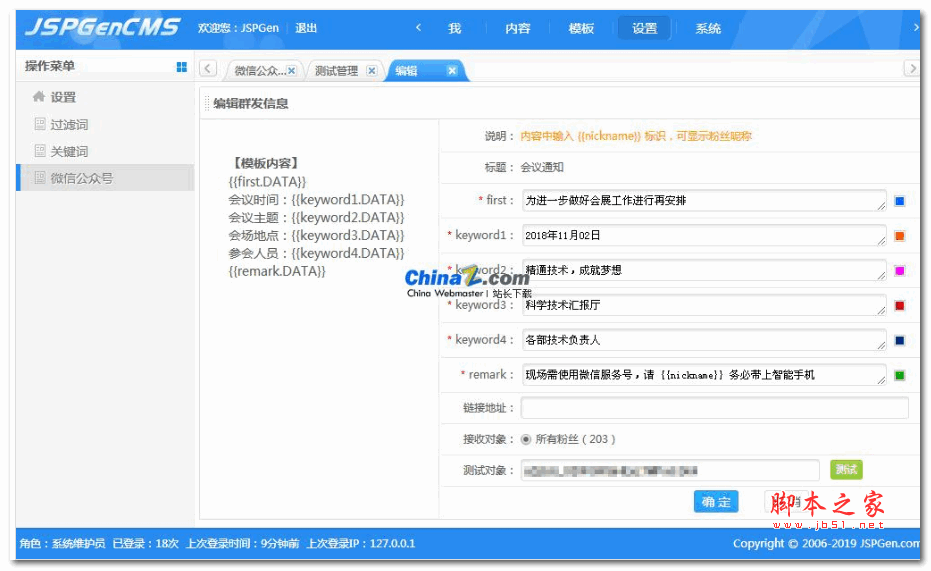Screen dimensions: 931x571
Task: Click the 测试对象 input field
Action: coord(670,470)
